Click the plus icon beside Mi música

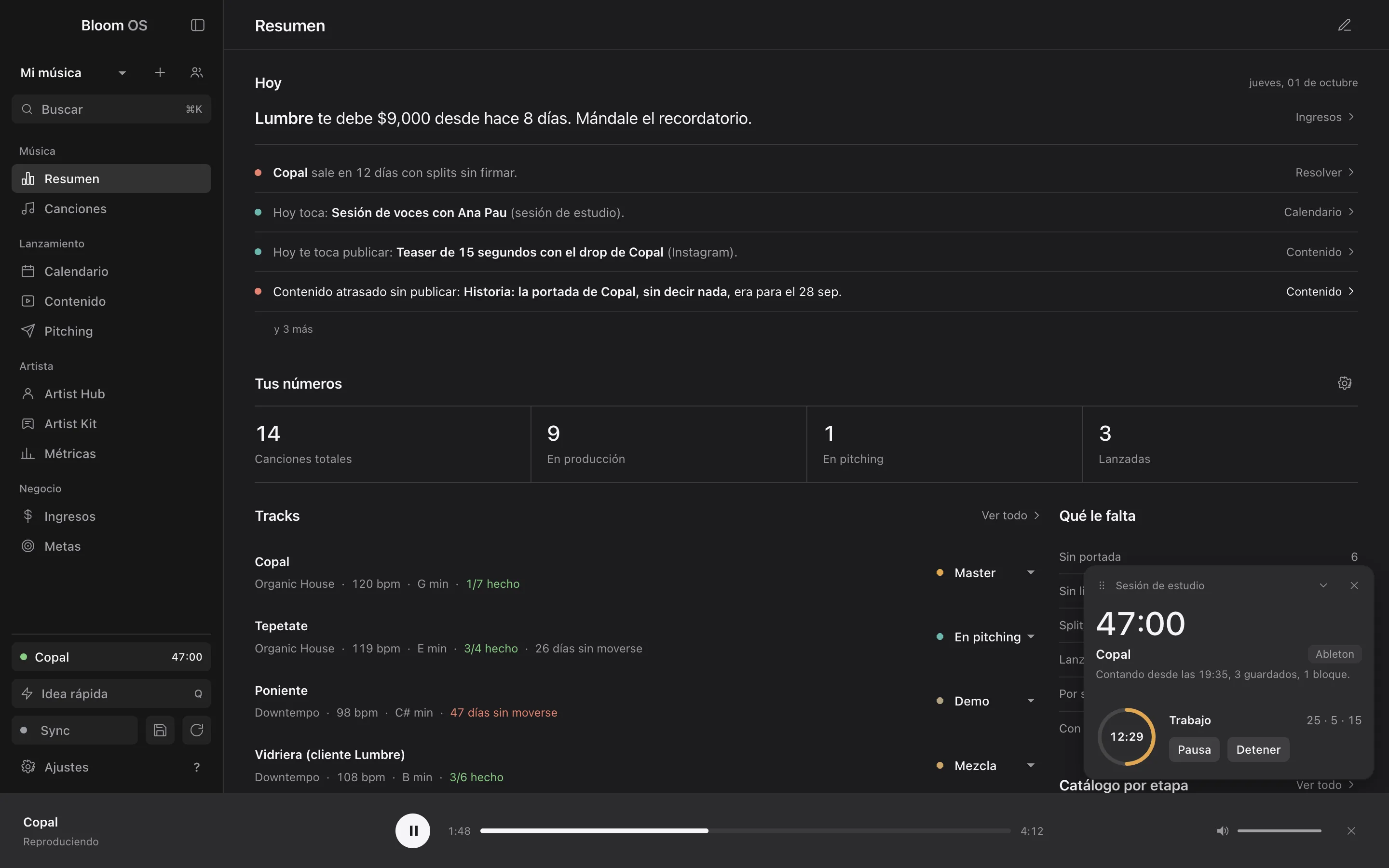click(160, 72)
